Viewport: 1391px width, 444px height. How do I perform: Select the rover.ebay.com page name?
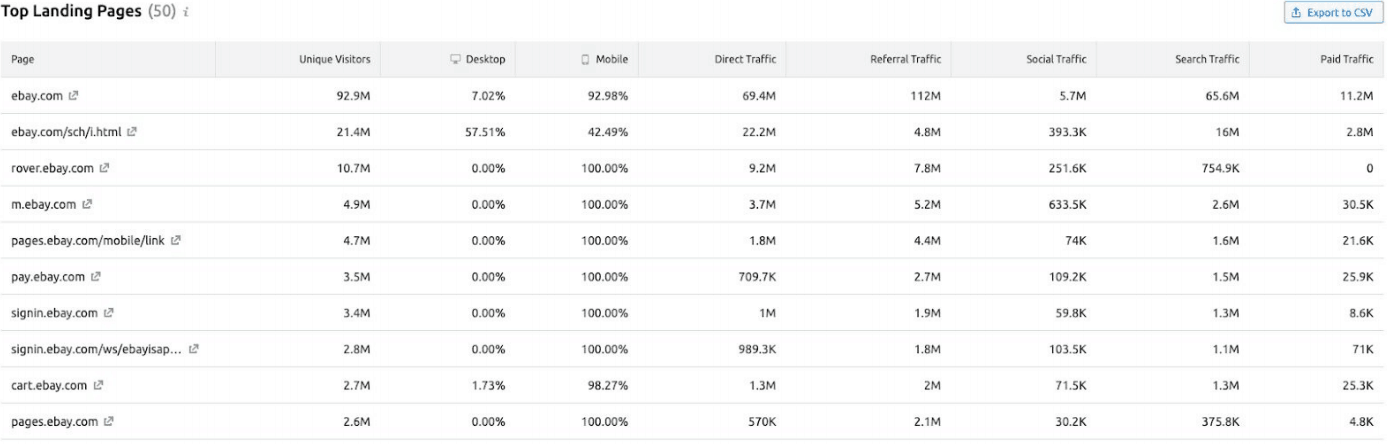point(52,168)
